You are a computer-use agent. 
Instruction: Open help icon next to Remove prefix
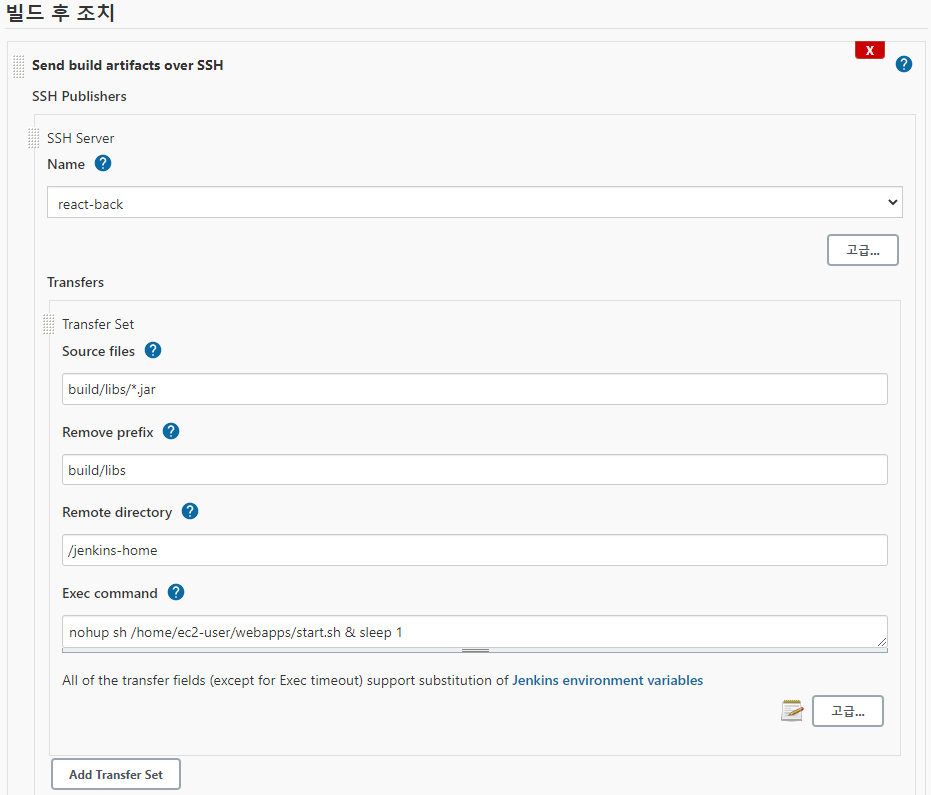click(171, 431)
